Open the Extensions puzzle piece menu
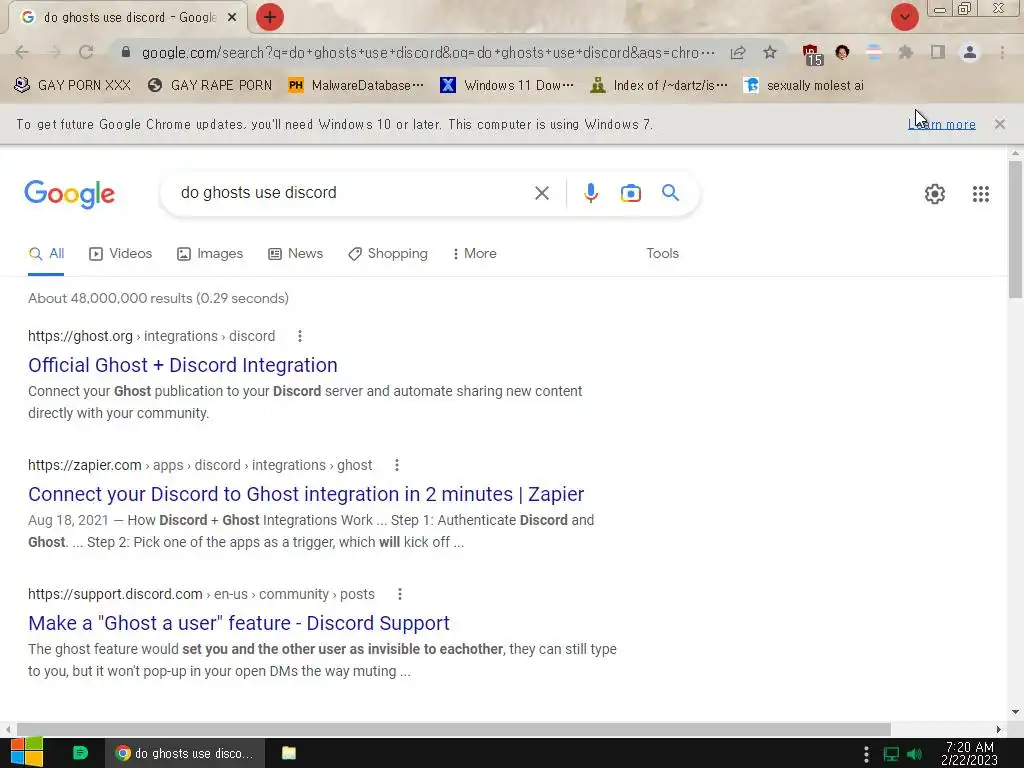 tap(906, 52)
